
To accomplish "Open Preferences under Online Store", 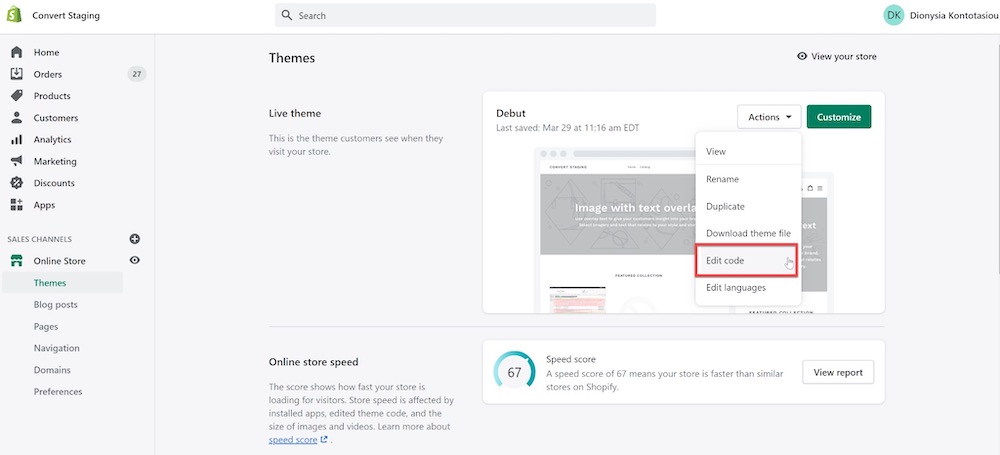I will coord(58,391).
